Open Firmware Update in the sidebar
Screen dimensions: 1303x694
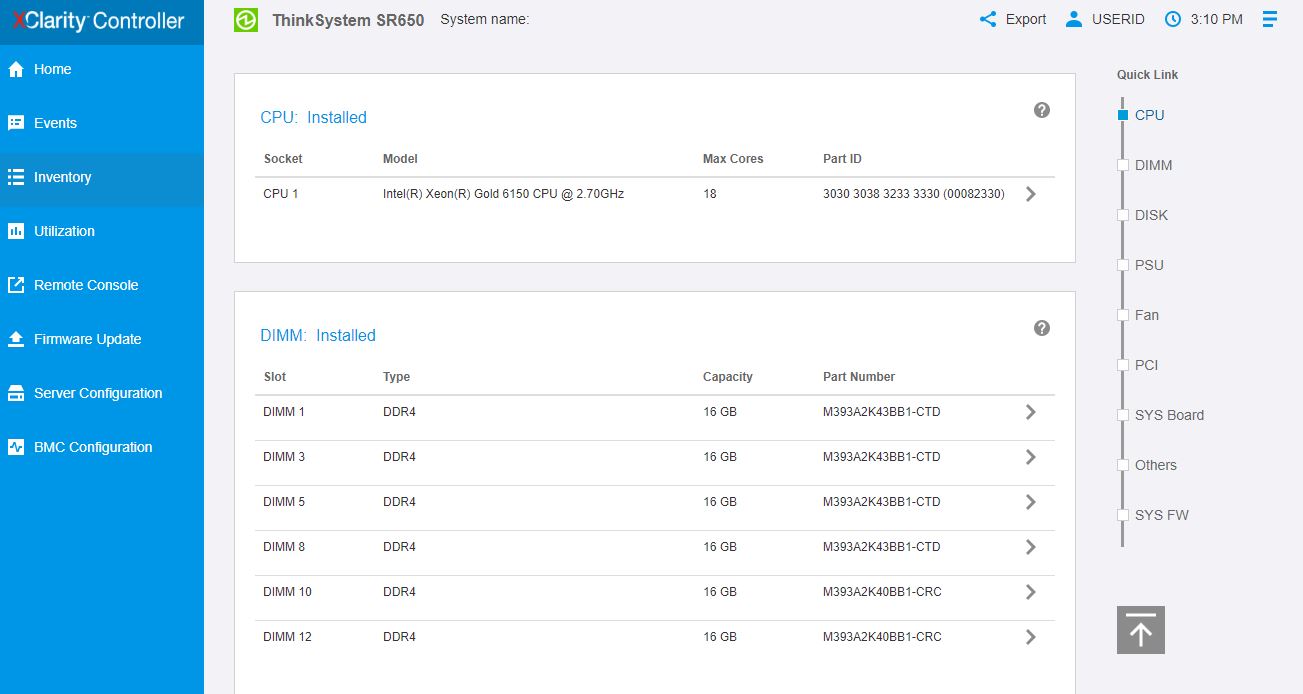pos(87,339)
